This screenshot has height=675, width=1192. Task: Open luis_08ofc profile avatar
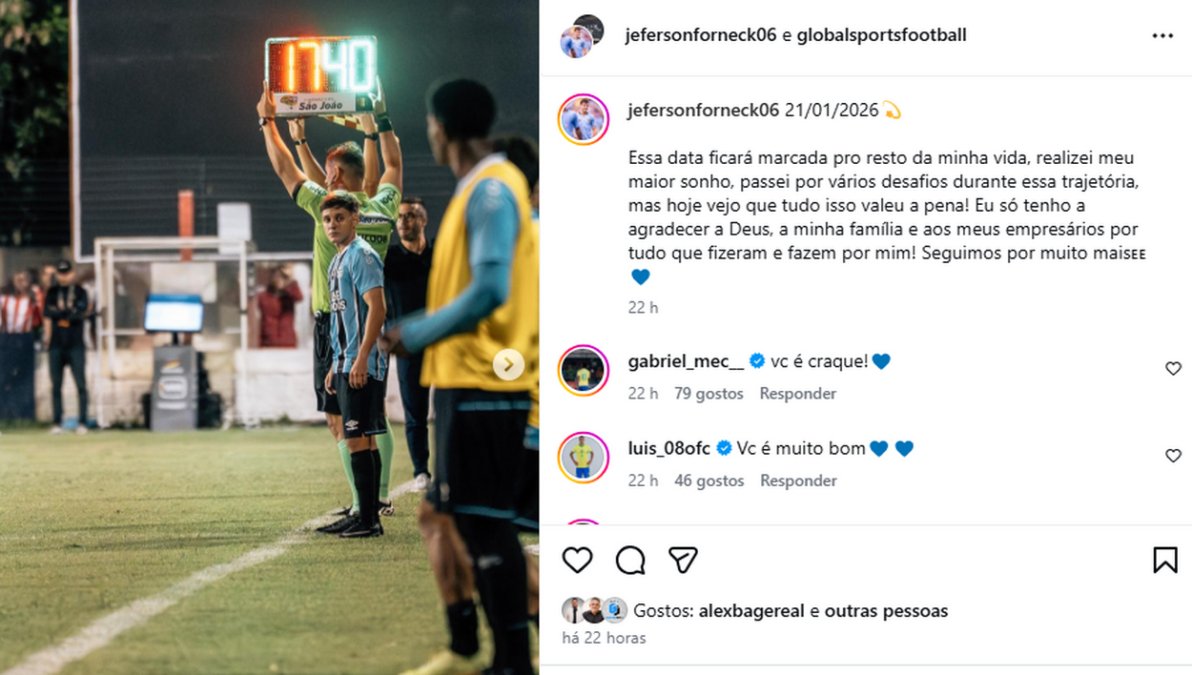tap(583, 458)
